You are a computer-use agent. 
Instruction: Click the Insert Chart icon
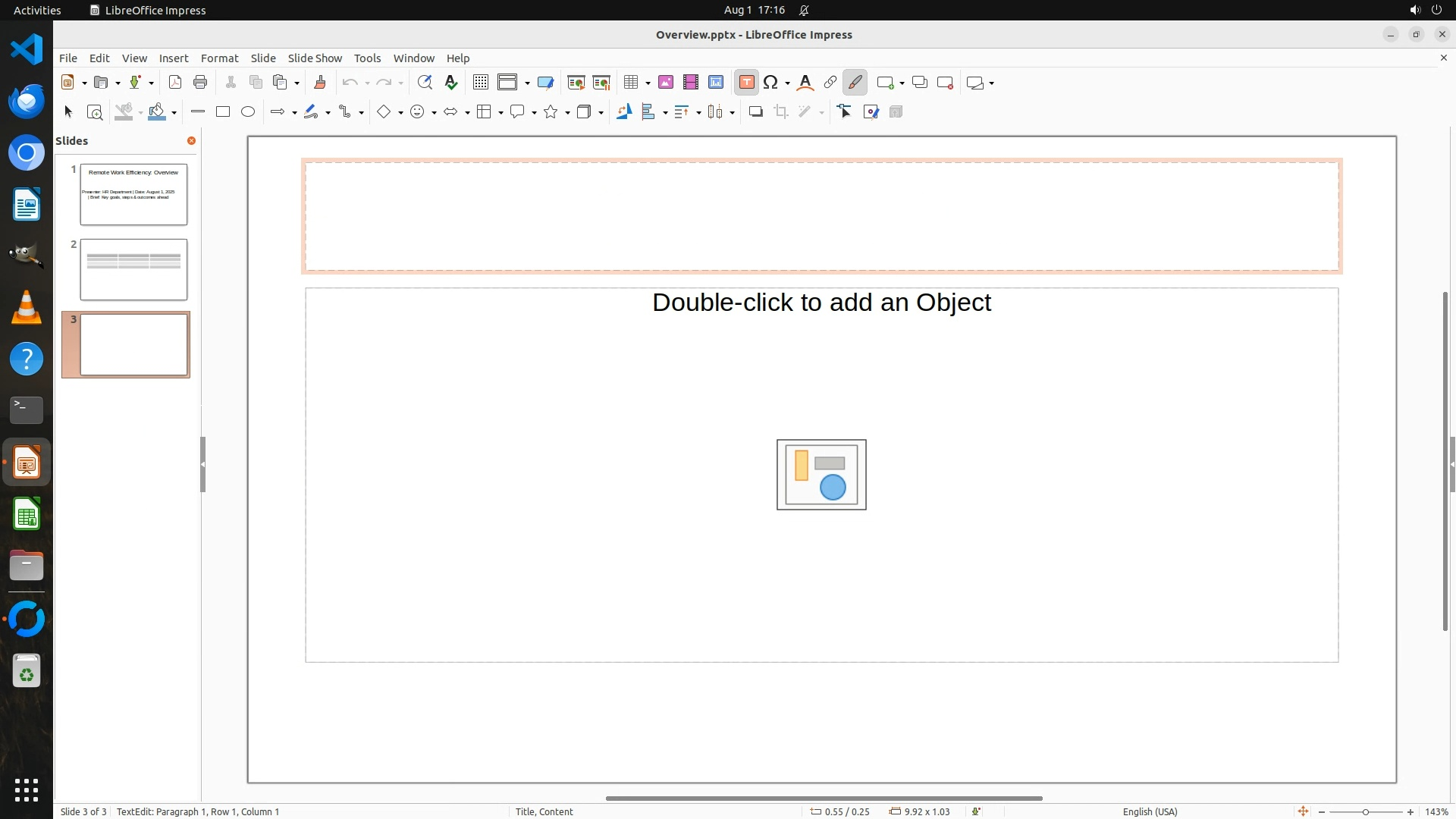coord(716,83)
